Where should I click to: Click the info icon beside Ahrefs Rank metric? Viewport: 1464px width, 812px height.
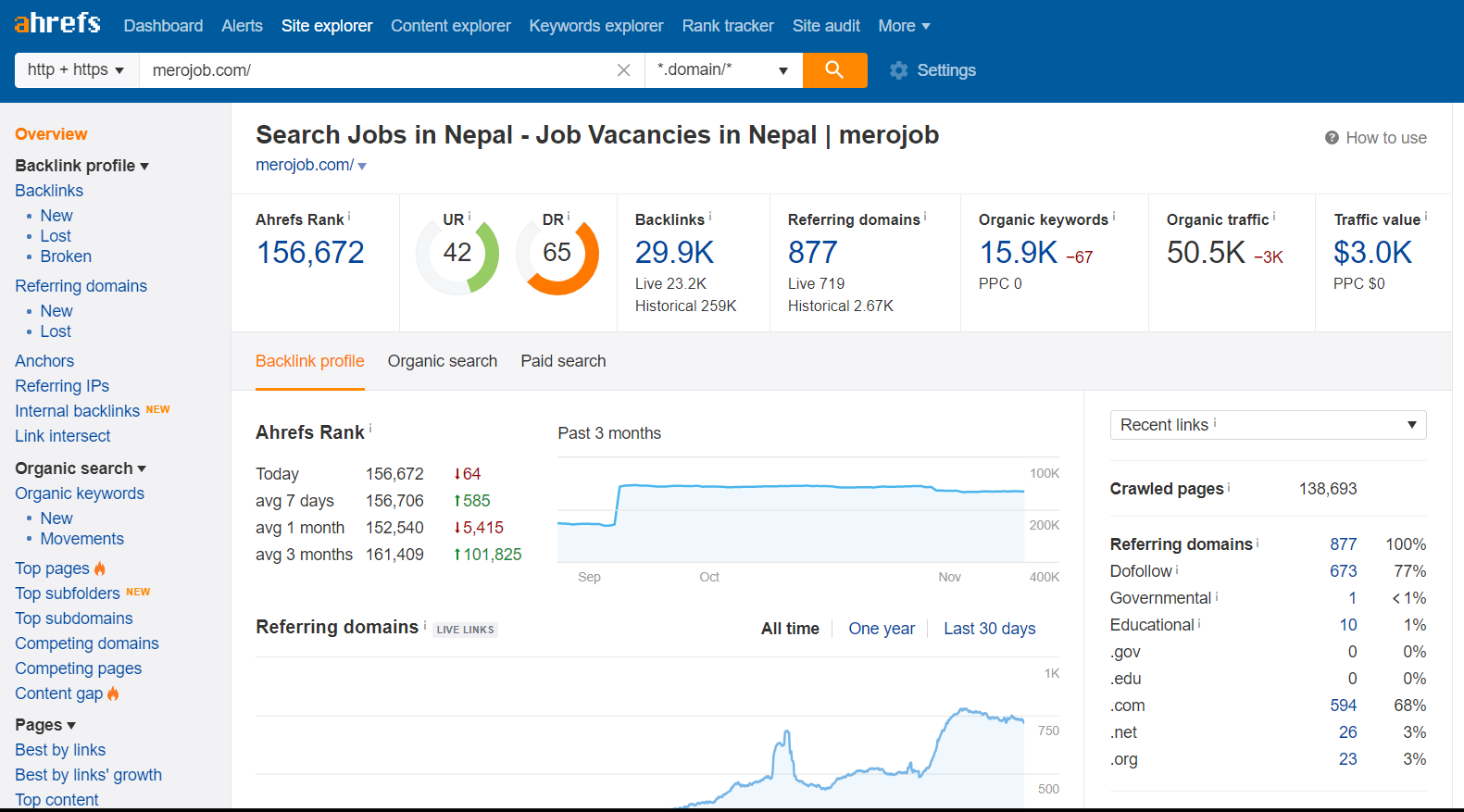349,217
